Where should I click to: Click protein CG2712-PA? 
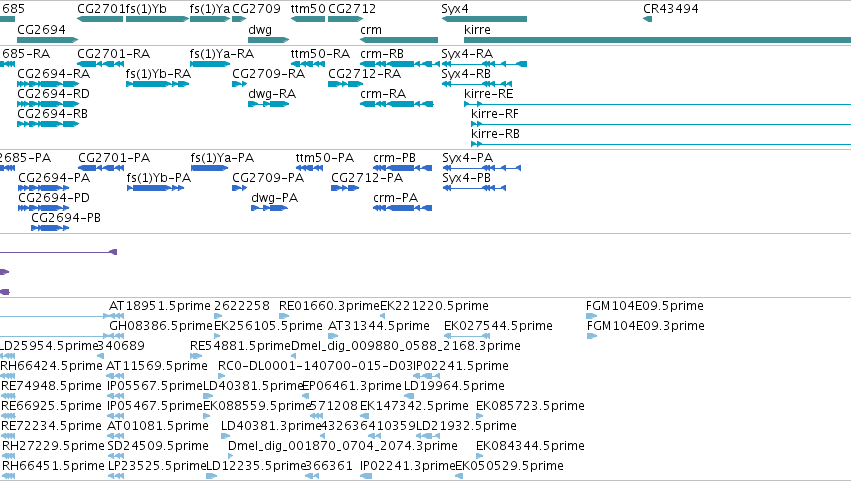click(345, 188)
